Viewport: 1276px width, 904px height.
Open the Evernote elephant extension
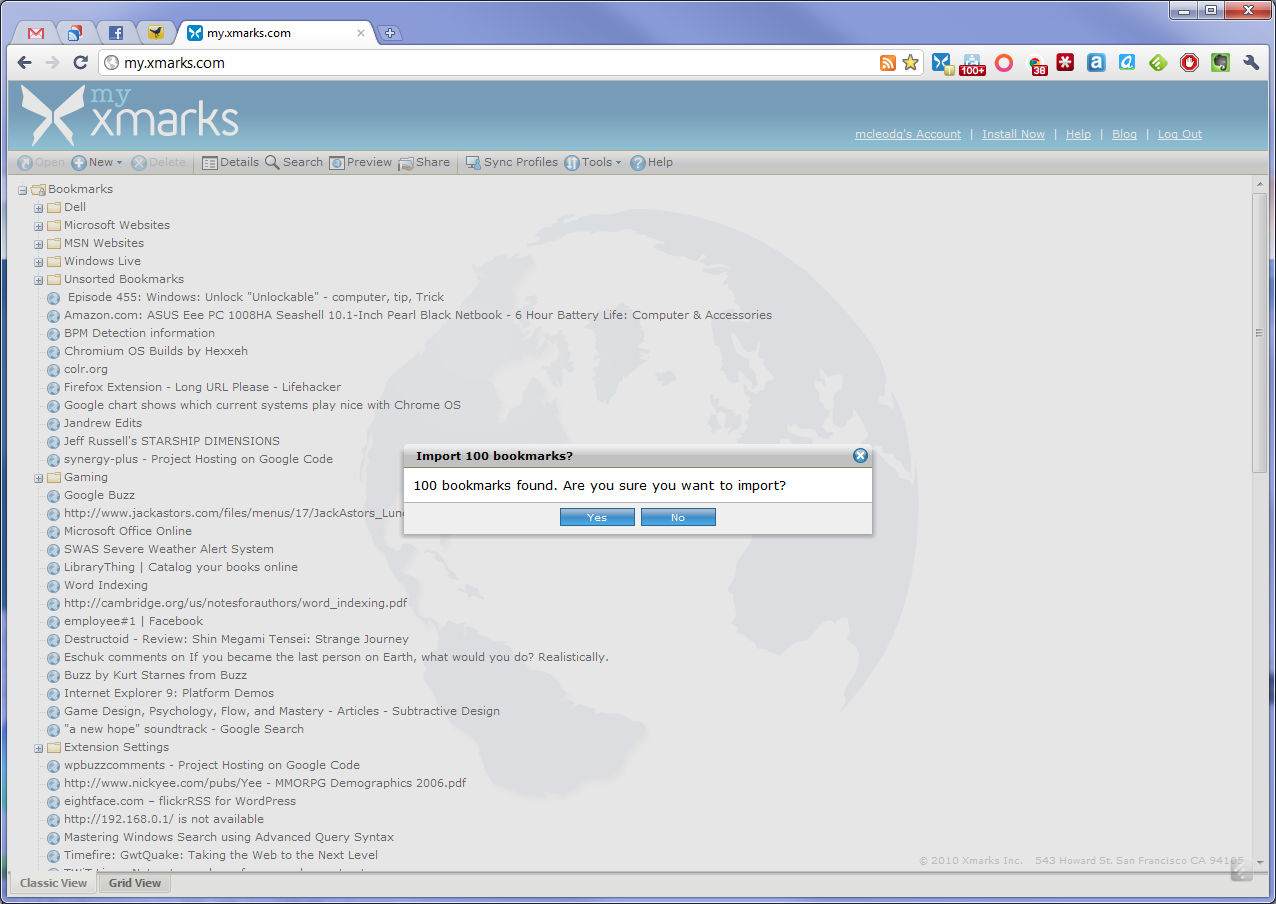[x=1220, y=63]
